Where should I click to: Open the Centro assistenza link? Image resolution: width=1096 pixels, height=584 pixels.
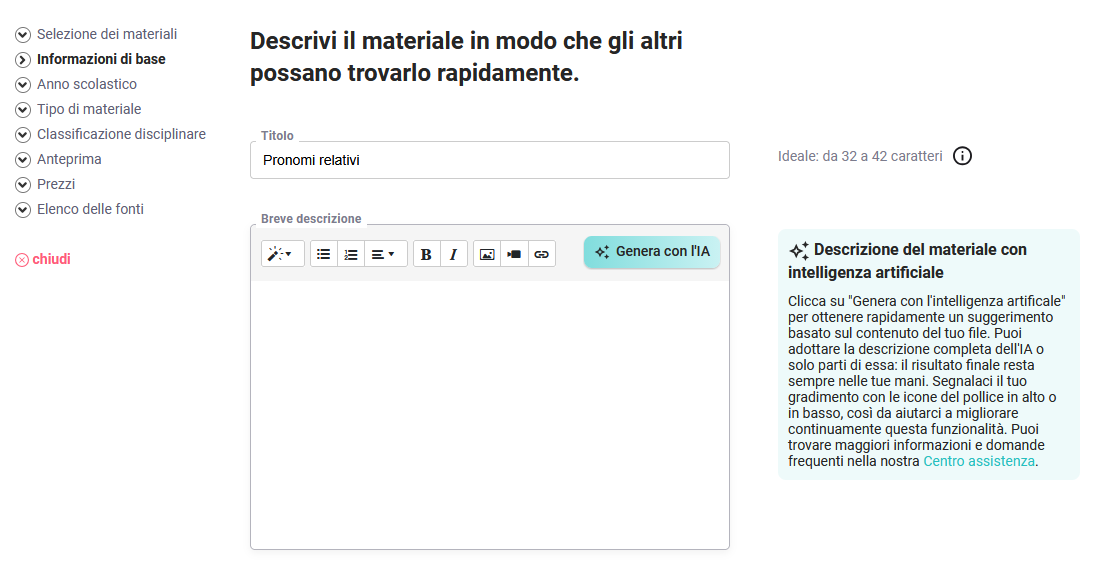point(979,461)
